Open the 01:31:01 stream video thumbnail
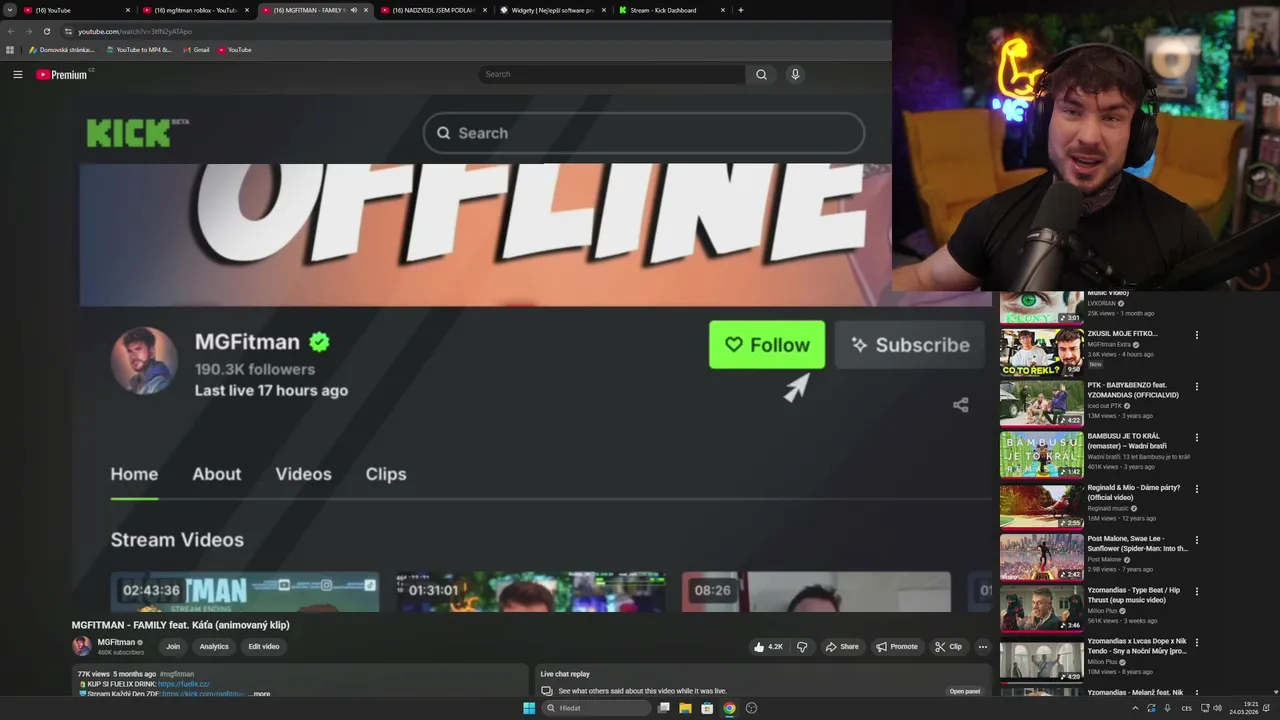The width and height of the screenshot is (1280, 720). point(530,591)
